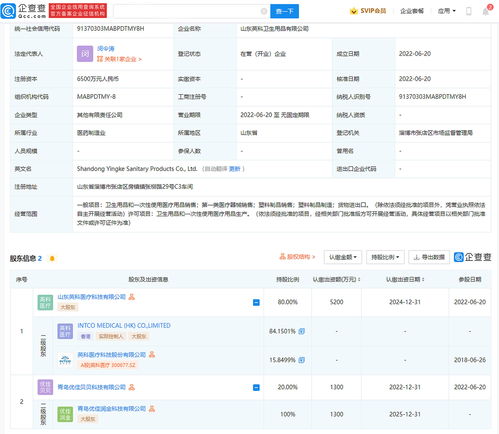Click the major shareholder tag under first shareholder

click(x=68, y=307)
